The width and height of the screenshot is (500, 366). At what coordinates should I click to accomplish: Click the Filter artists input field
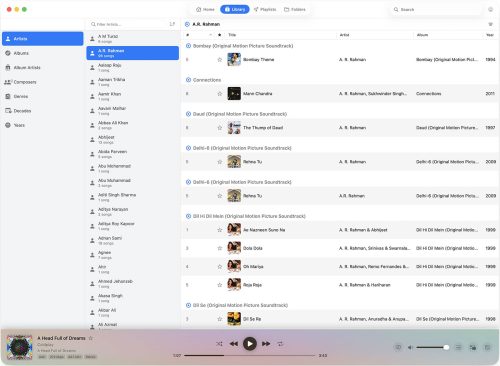(128, 24)
